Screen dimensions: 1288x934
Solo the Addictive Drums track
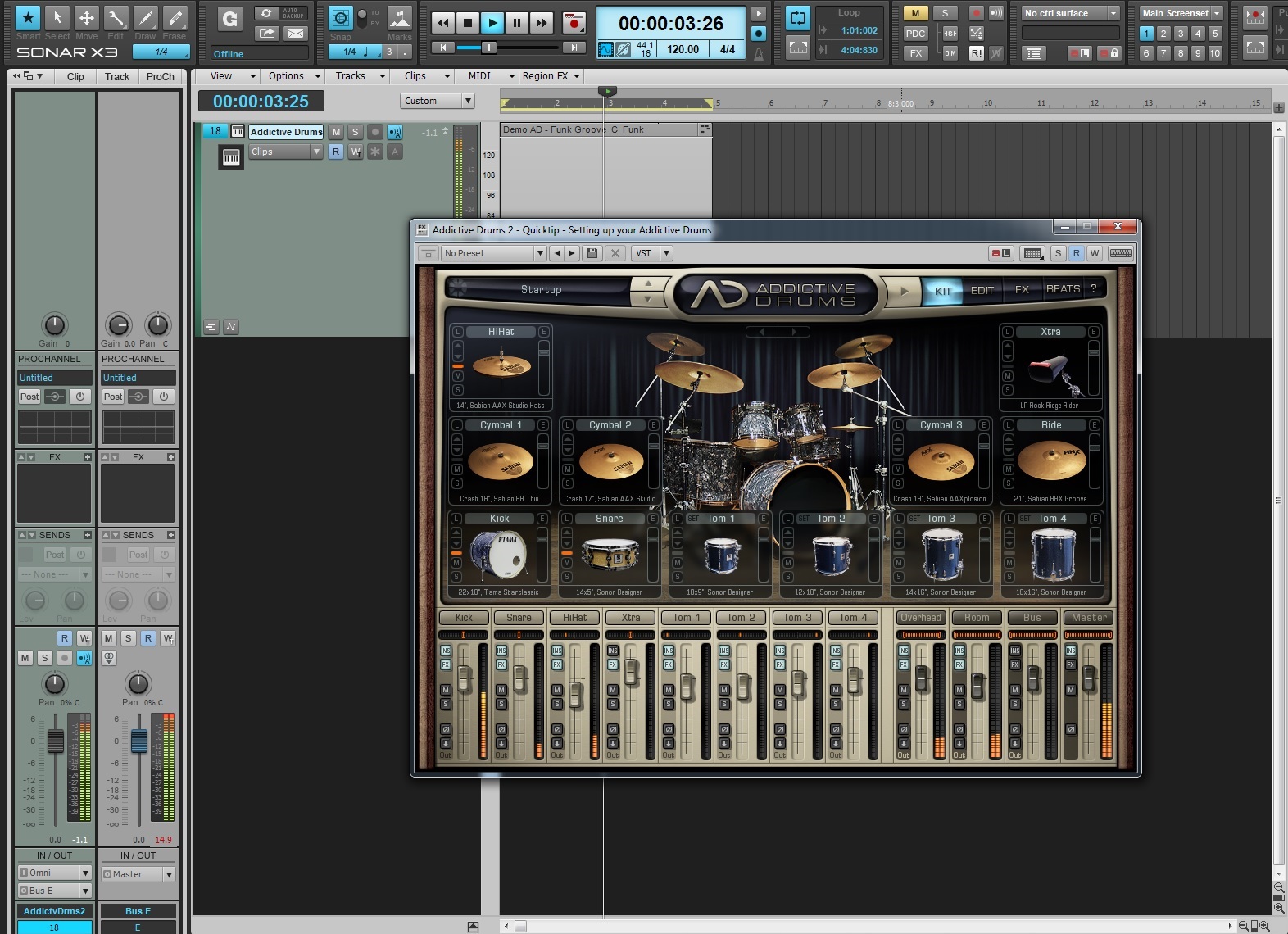356,132
